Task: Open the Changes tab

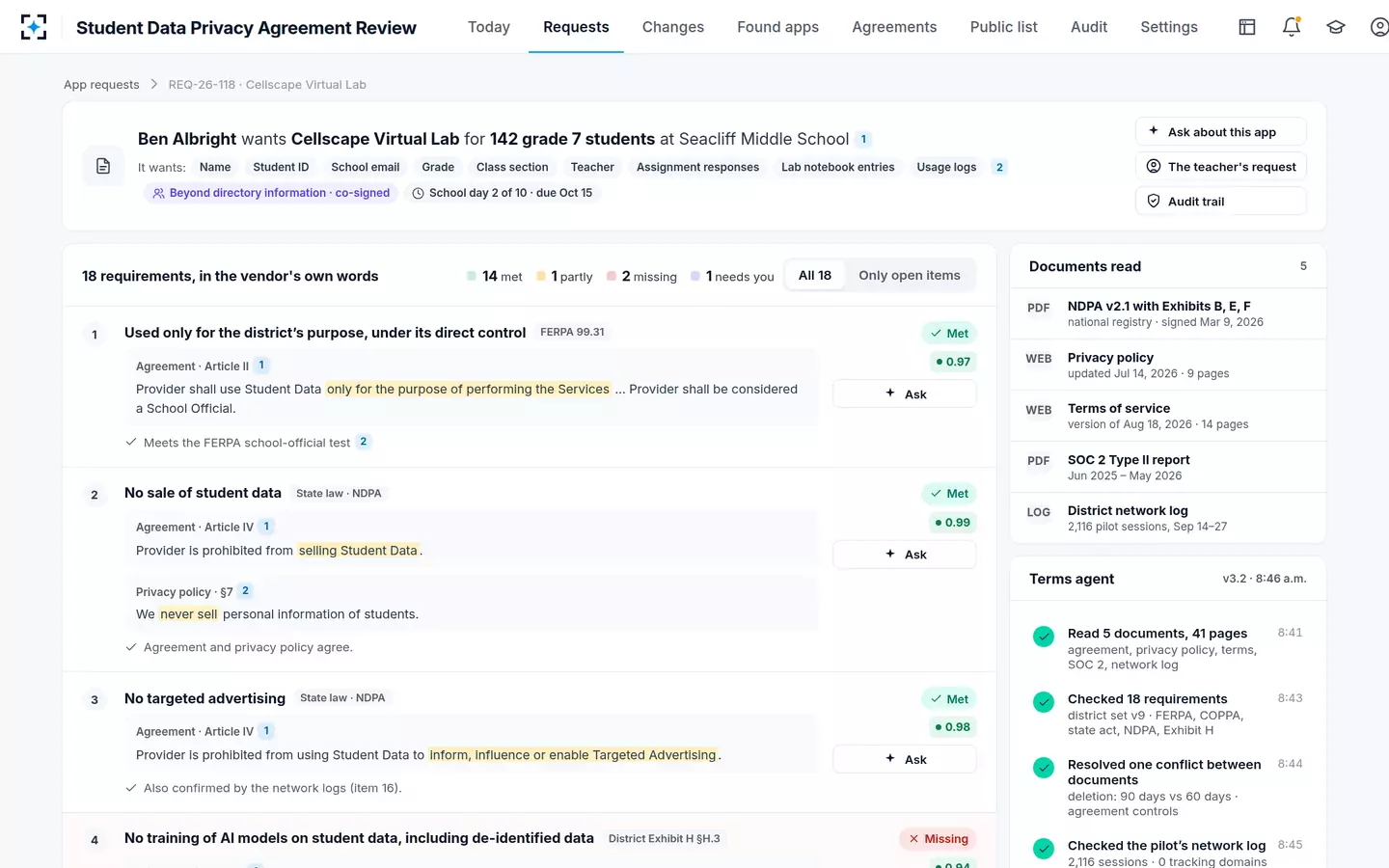Action: (x=673, y=27)
